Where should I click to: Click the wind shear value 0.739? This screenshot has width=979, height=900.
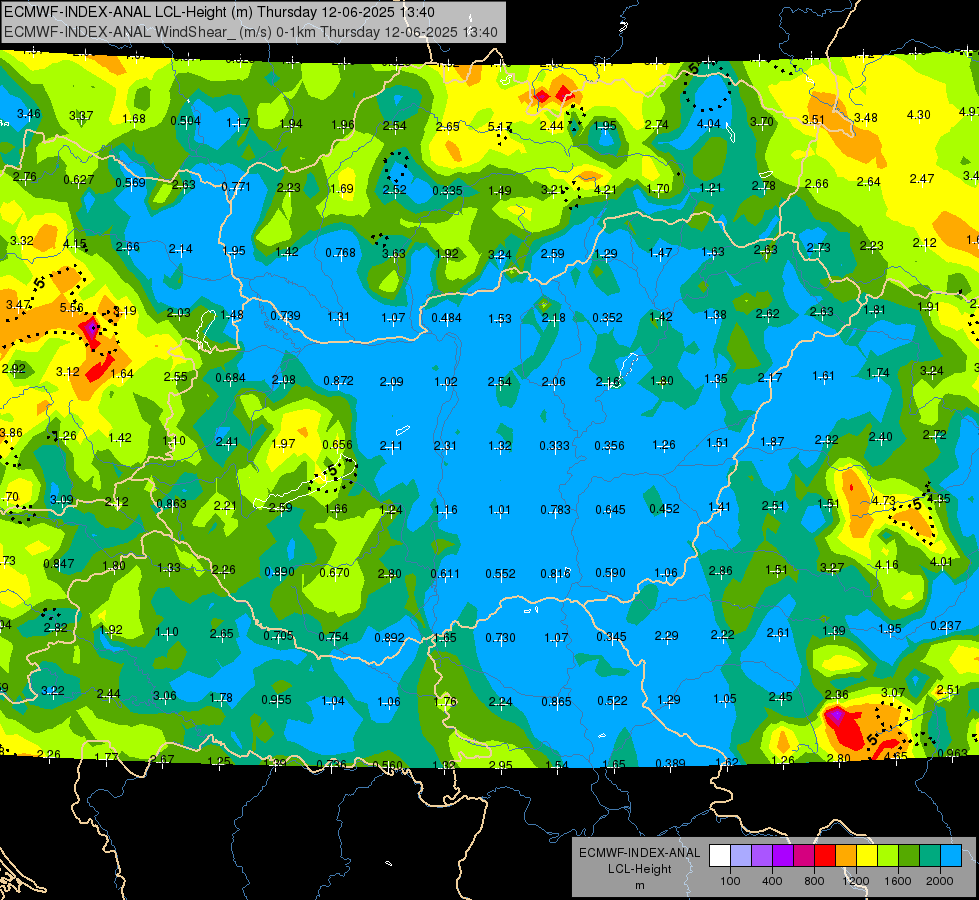[x=285, y=316]
